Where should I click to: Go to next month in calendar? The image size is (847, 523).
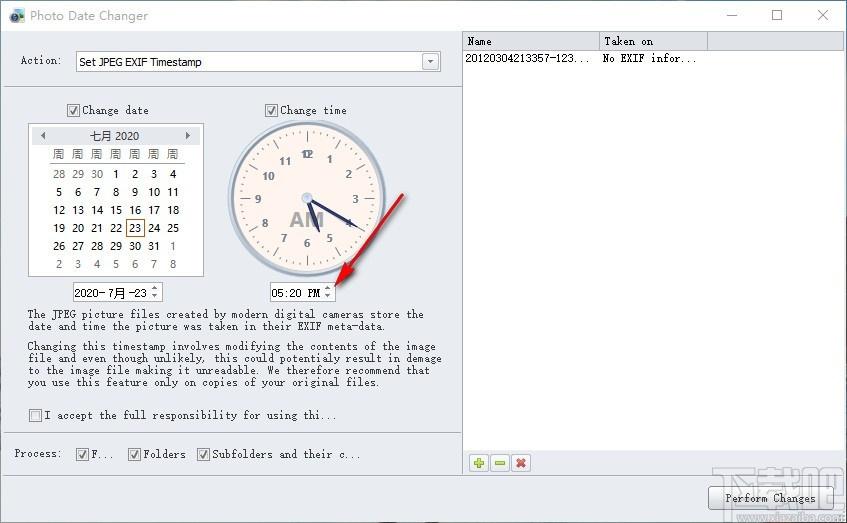[187, 136]
